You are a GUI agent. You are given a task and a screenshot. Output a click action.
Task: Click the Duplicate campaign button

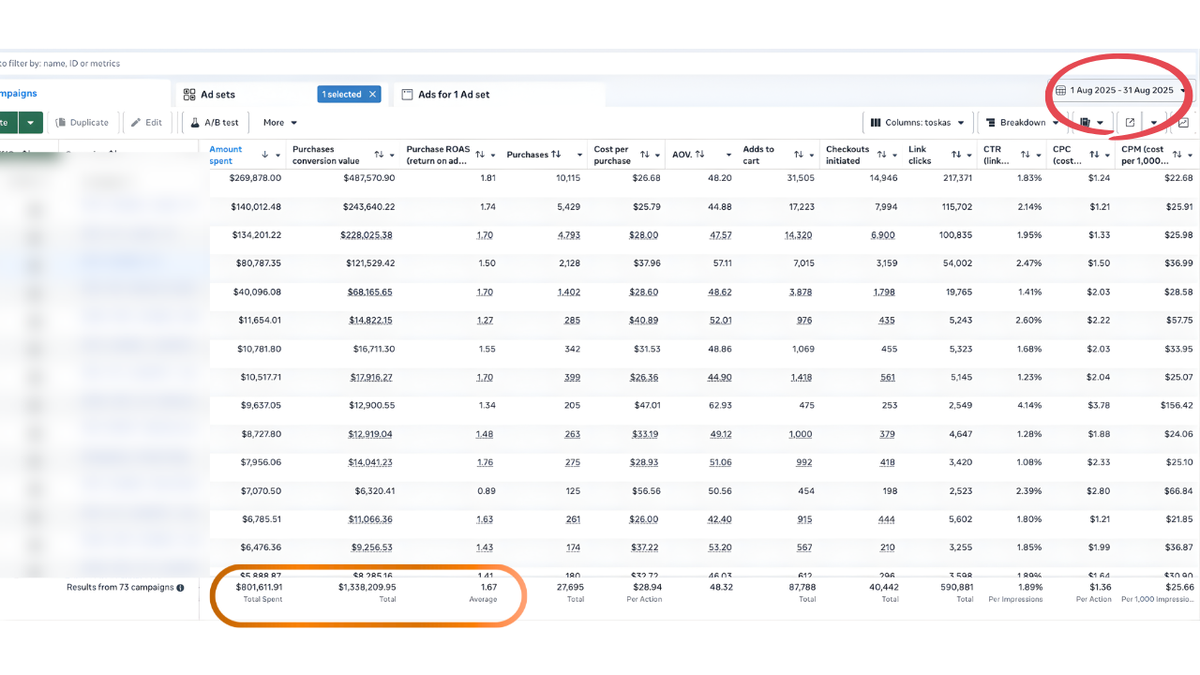82,123
